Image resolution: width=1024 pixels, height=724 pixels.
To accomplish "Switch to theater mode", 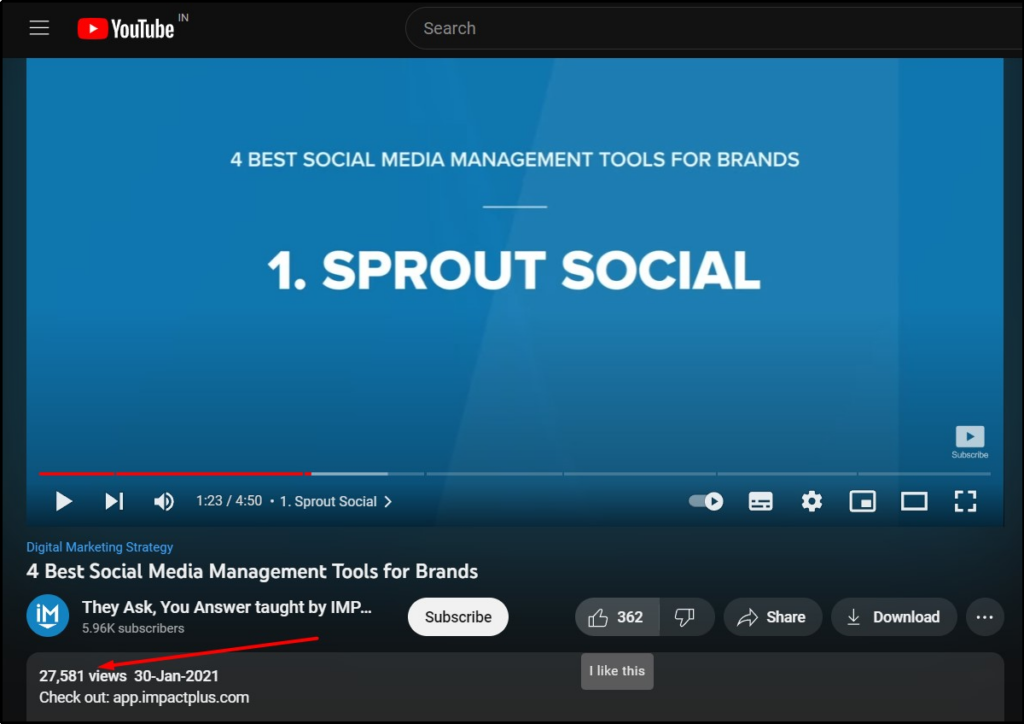I will pyautogui.click(x=914, y=501).
